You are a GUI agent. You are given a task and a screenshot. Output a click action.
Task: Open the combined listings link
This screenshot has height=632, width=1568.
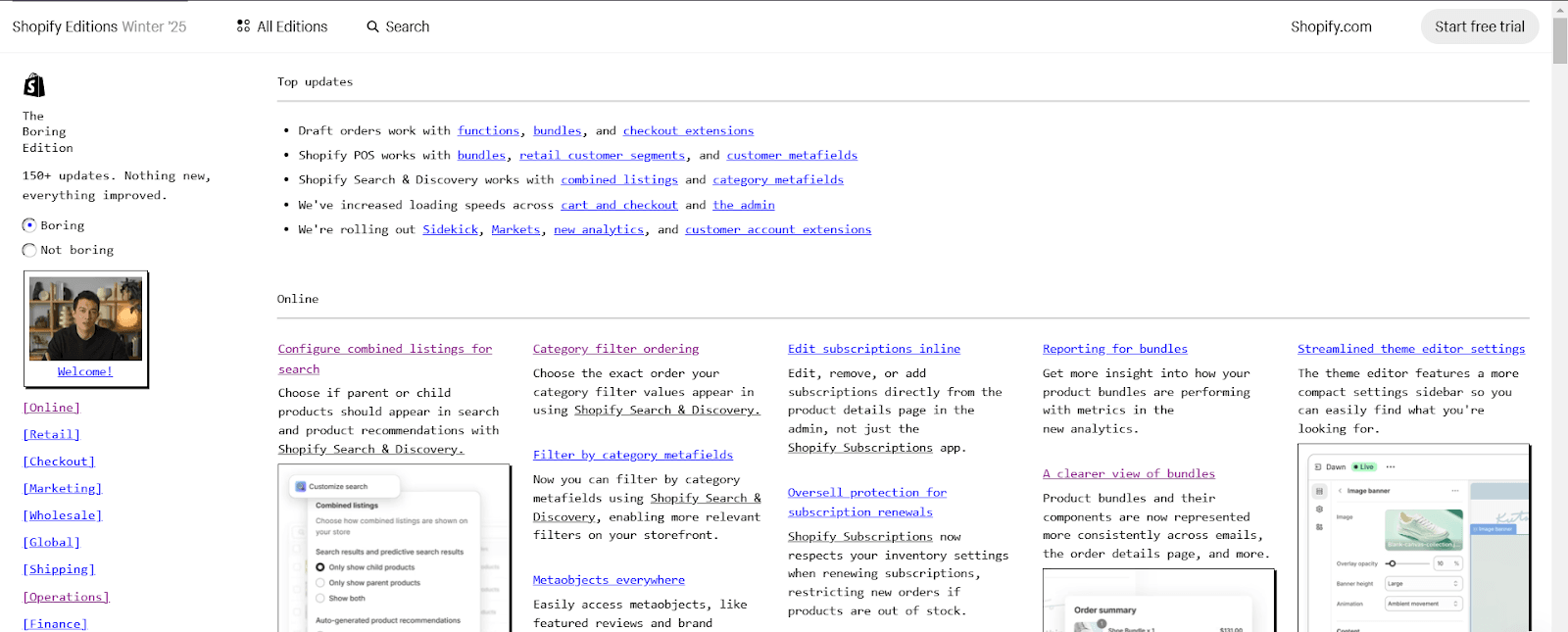619,179
